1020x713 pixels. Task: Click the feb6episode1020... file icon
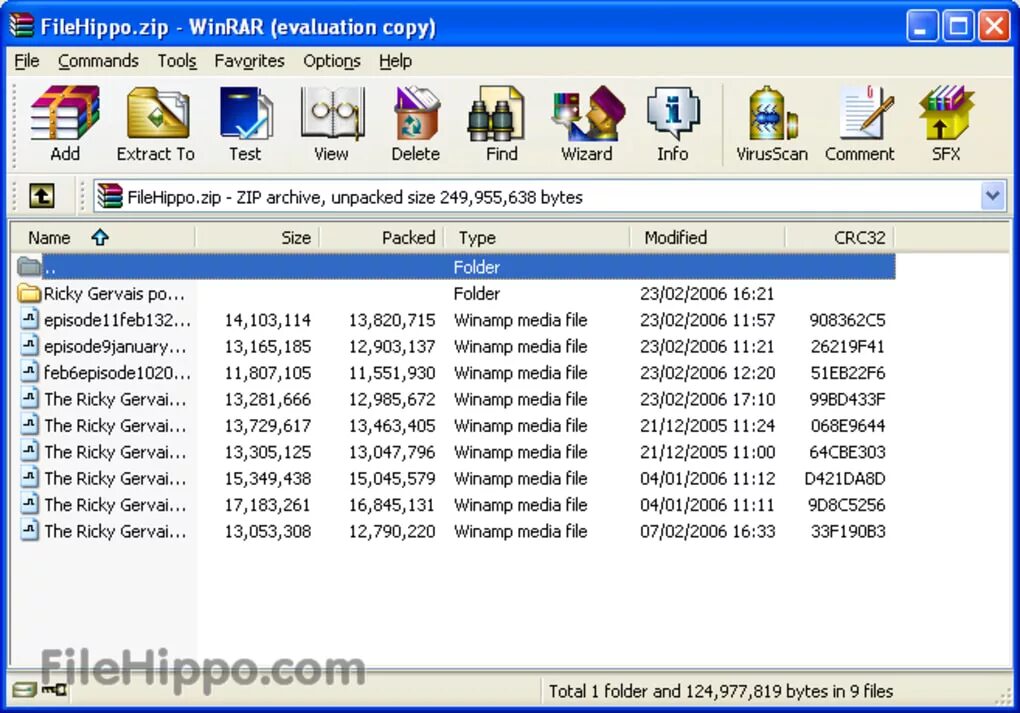coord(29,372)
